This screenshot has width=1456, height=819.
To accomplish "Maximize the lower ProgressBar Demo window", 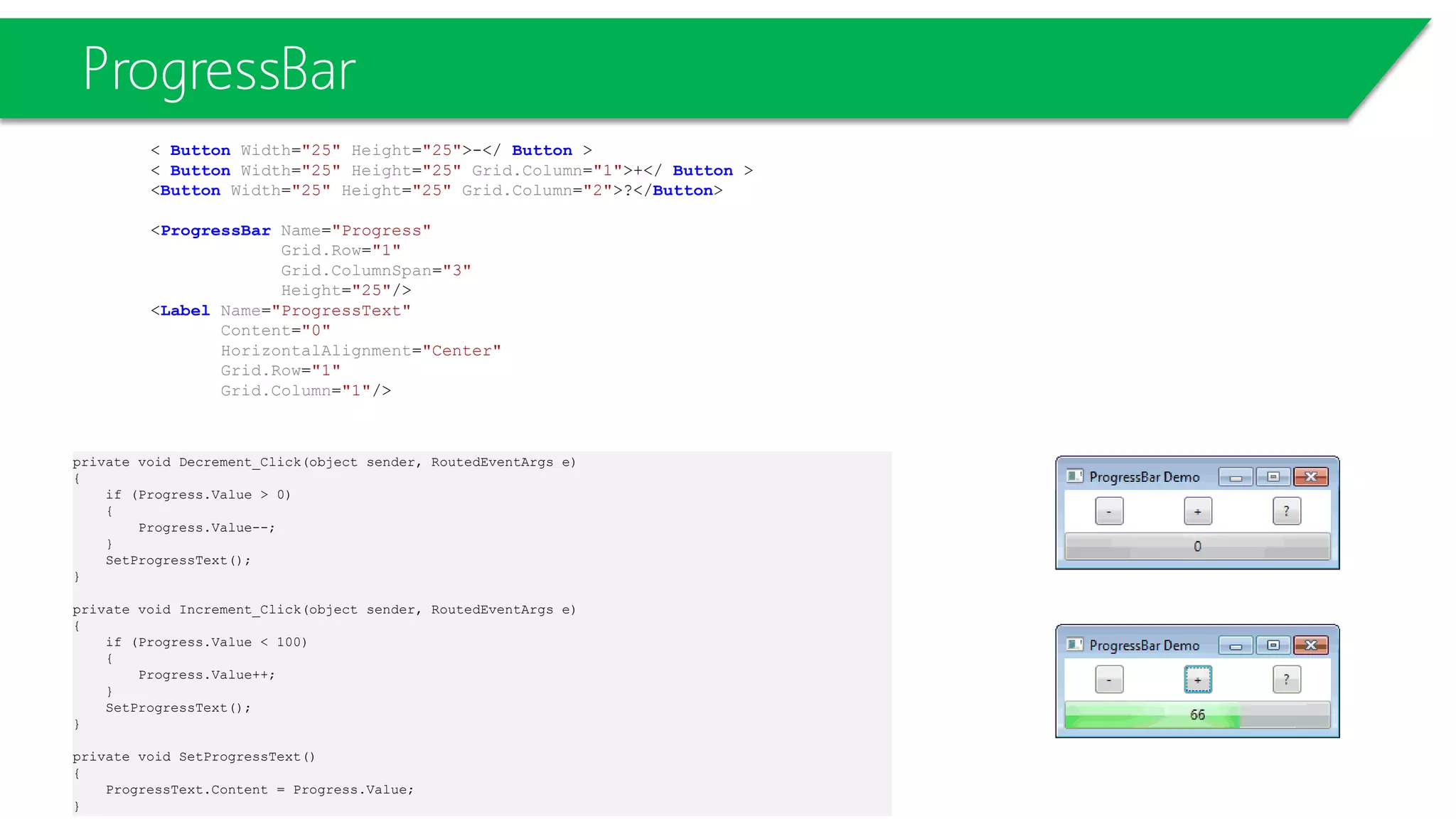I will coord(1273,646).
